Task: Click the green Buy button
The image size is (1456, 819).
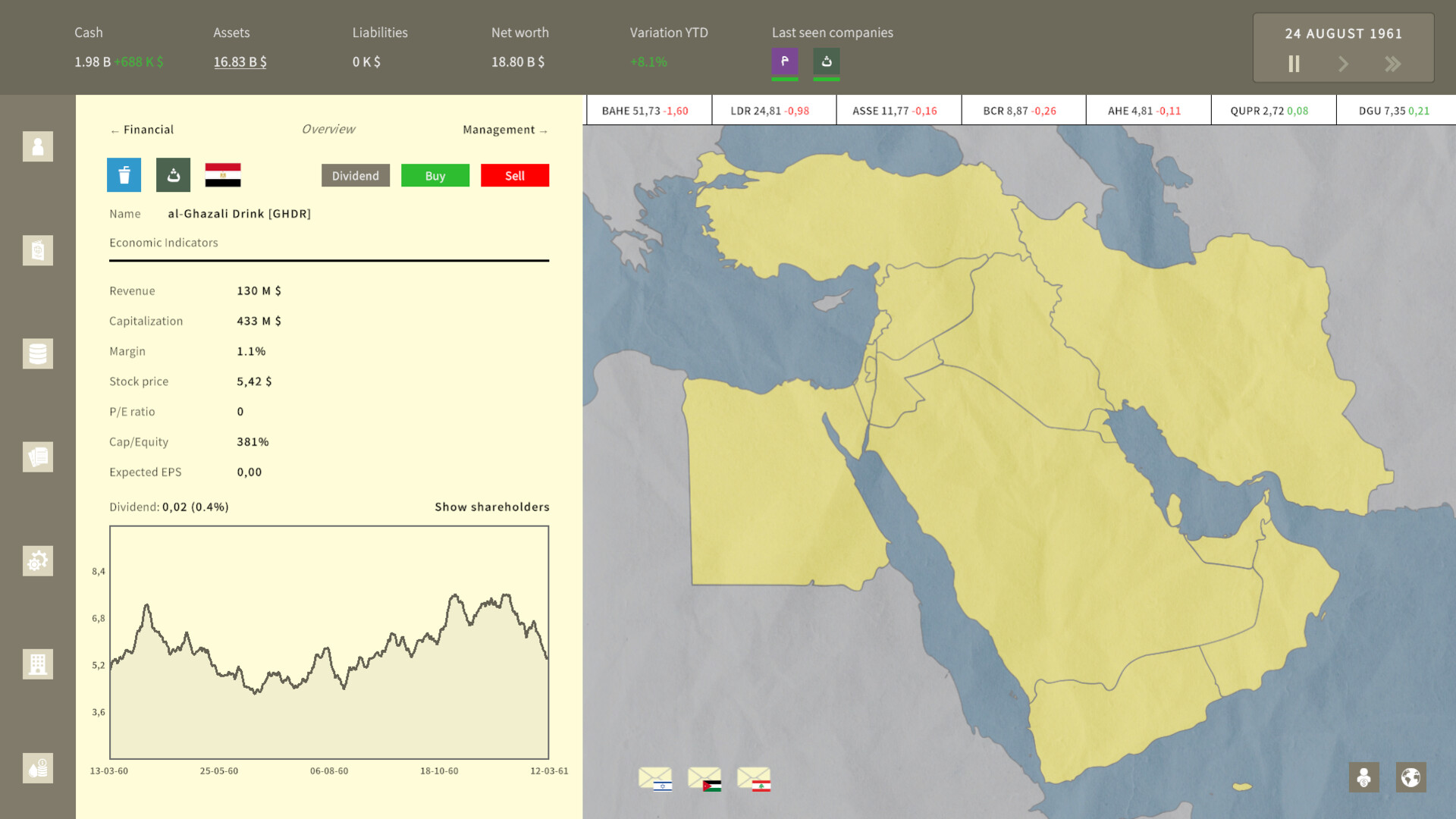Action: click(435, 175)
